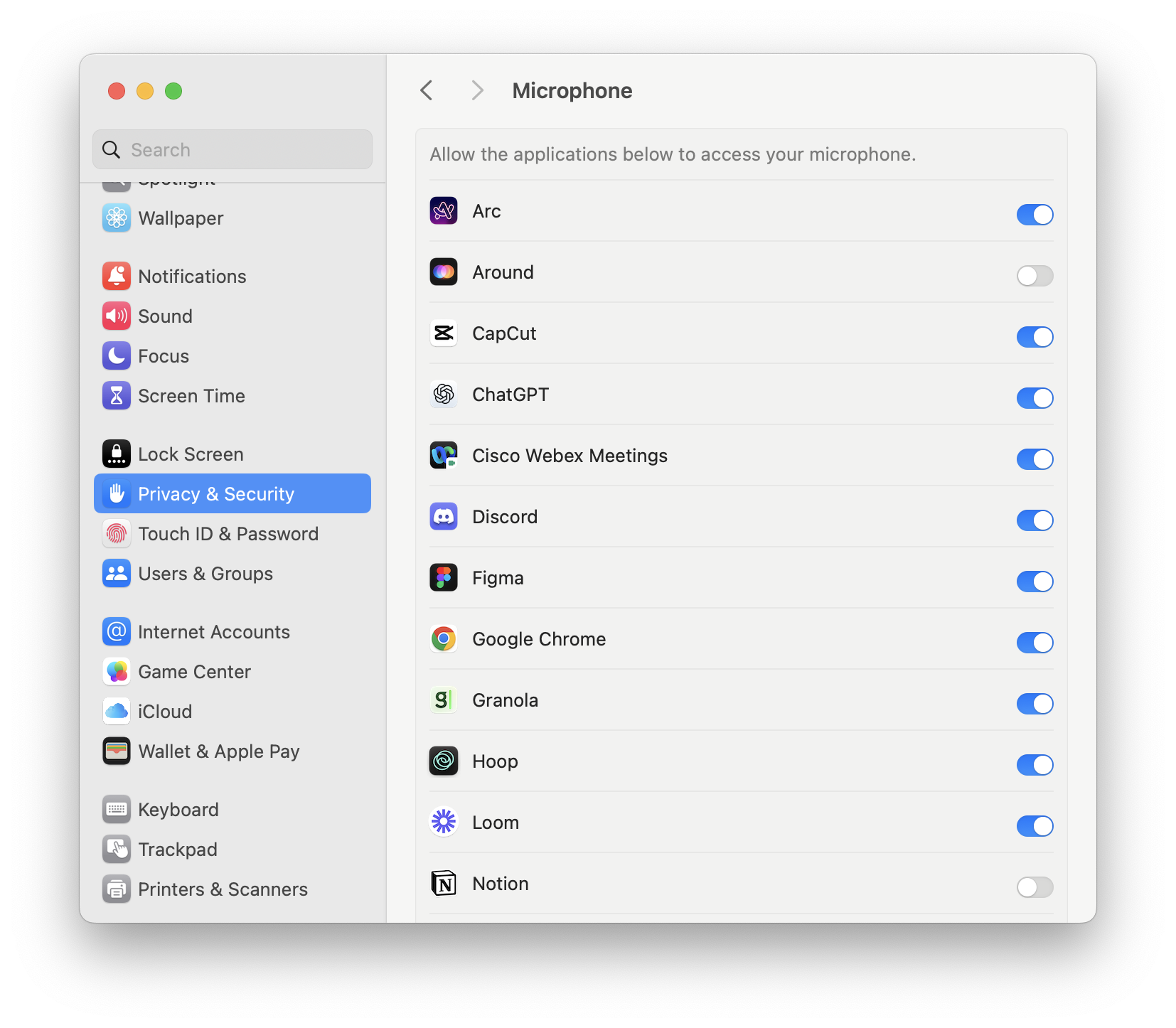This screenshot has width=1176, height=1028.
Task: Turn off CapCut microphone toggle
Action: [1035, 337]
